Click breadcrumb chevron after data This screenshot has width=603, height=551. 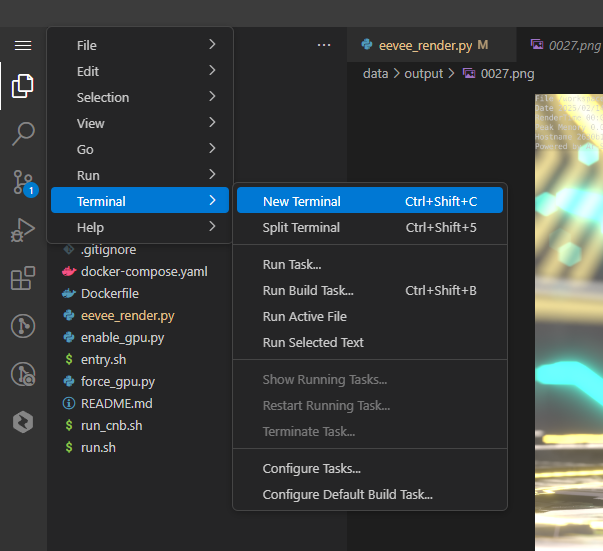click(396, 73)
